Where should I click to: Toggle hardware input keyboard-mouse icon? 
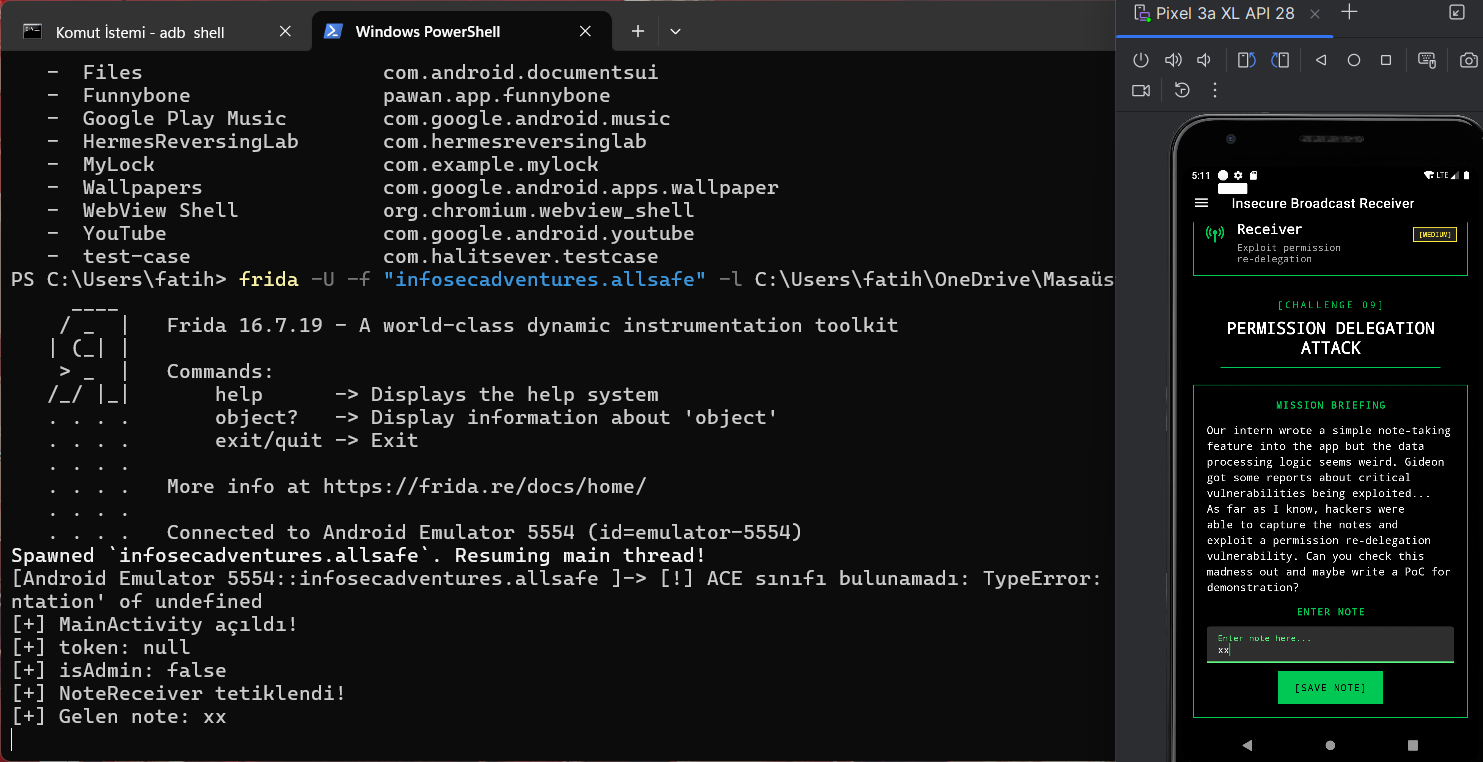point(1427,60)
